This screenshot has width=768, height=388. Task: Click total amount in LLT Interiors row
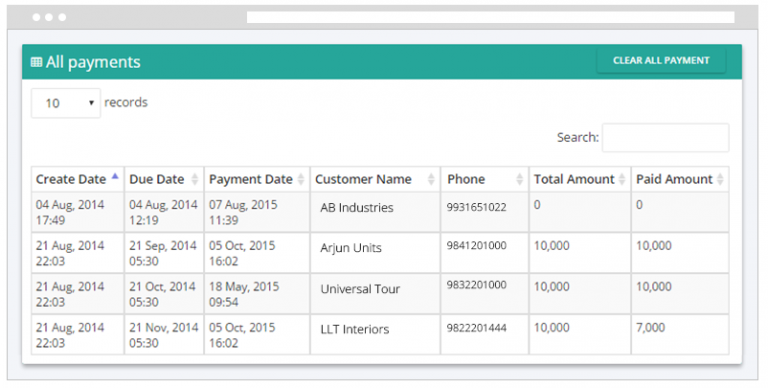[552, 328]
